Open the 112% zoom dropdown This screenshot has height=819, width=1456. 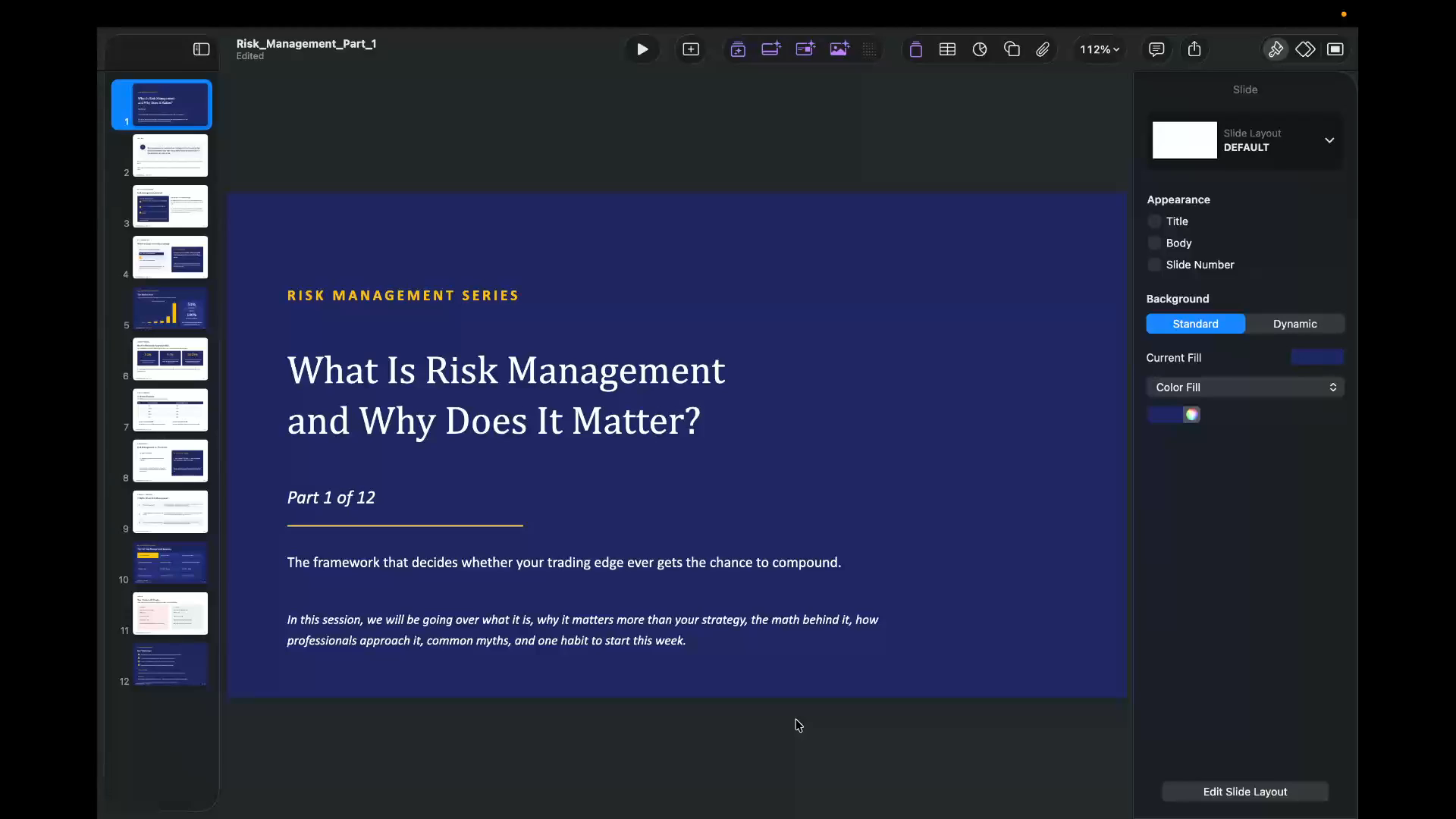(1100, 49)
